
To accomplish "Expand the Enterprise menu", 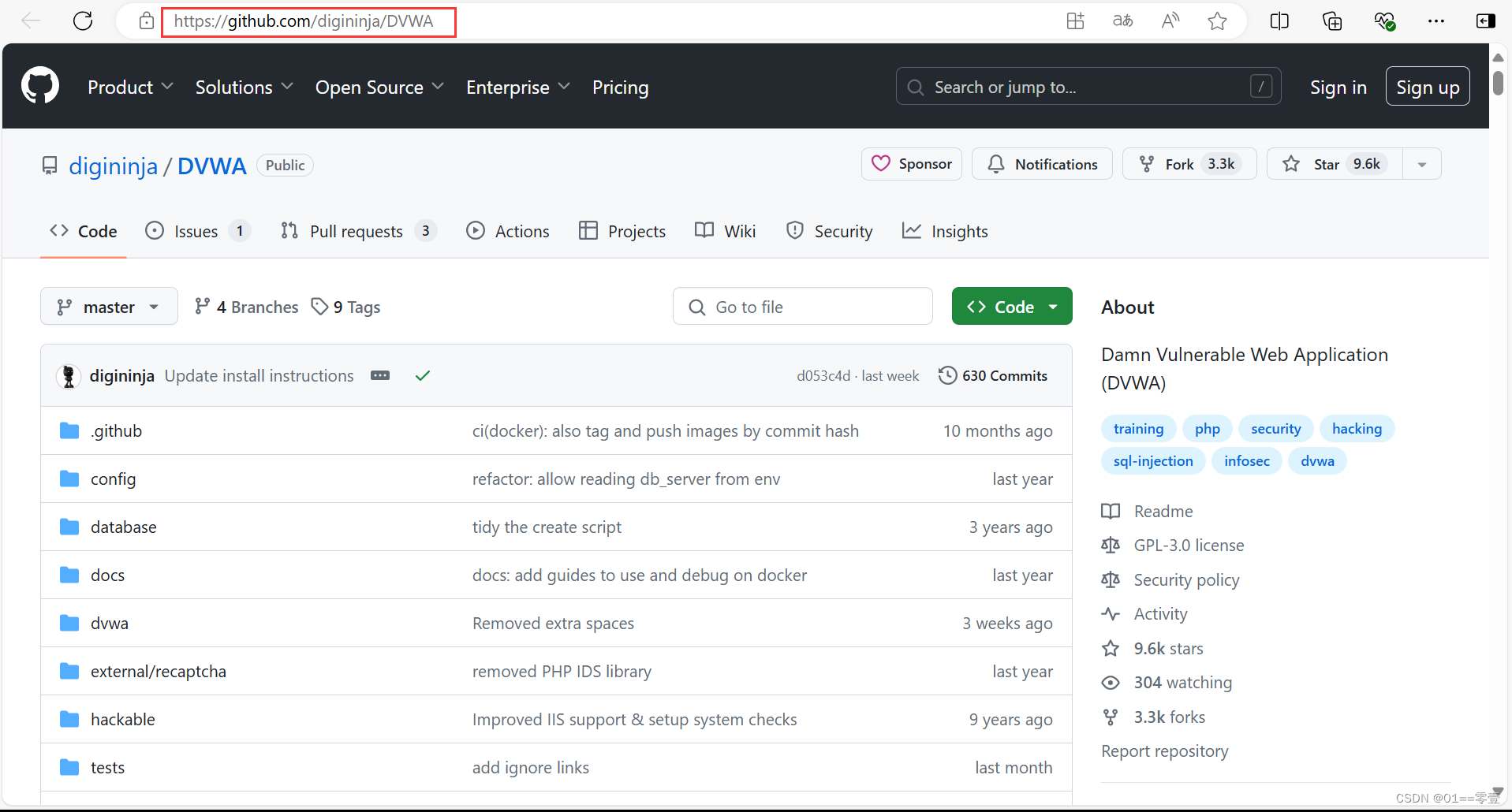I will [x=517, y=87].
